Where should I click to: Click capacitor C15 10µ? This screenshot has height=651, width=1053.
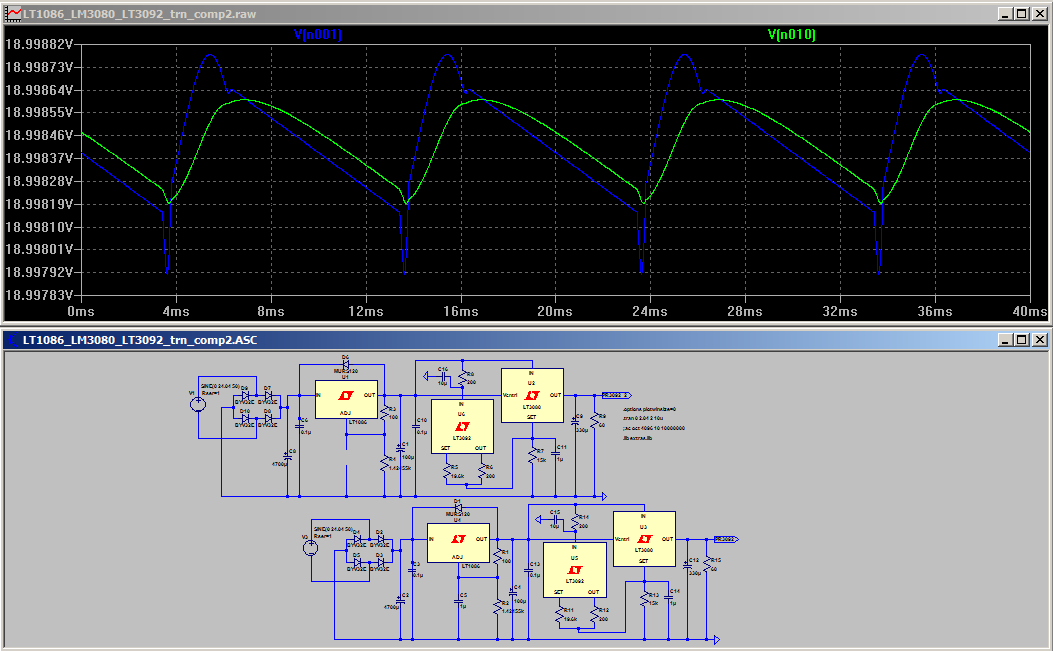click(x=555, y=519)
